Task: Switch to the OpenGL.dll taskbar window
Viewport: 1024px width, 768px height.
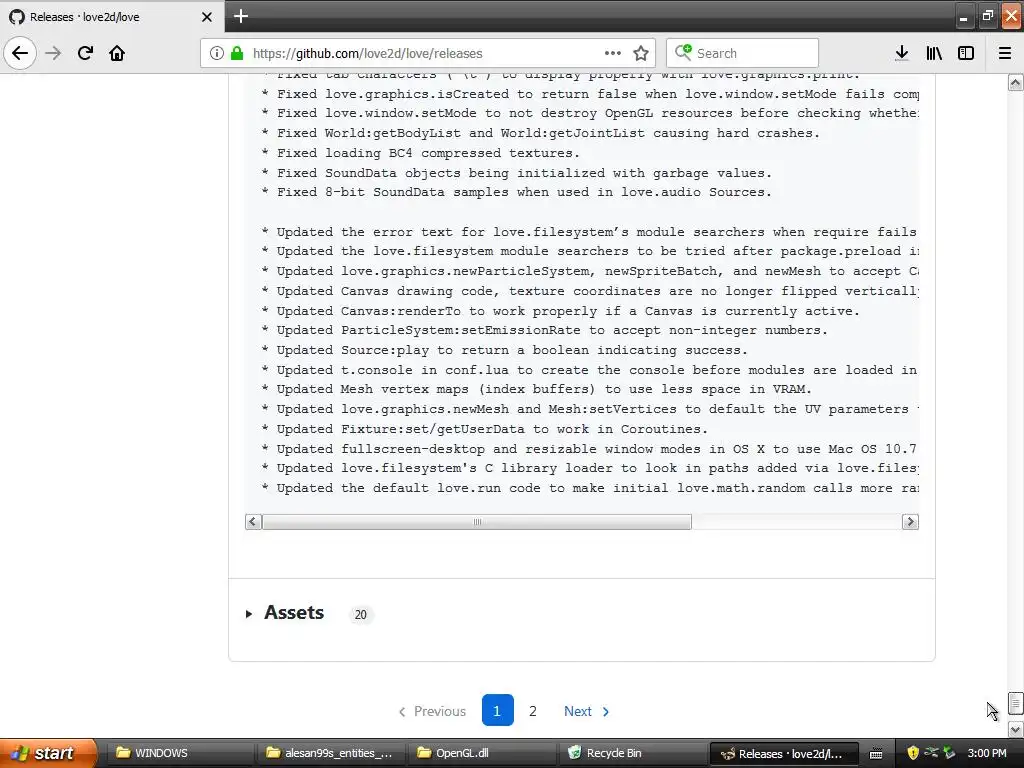Action: coord(482,753)
